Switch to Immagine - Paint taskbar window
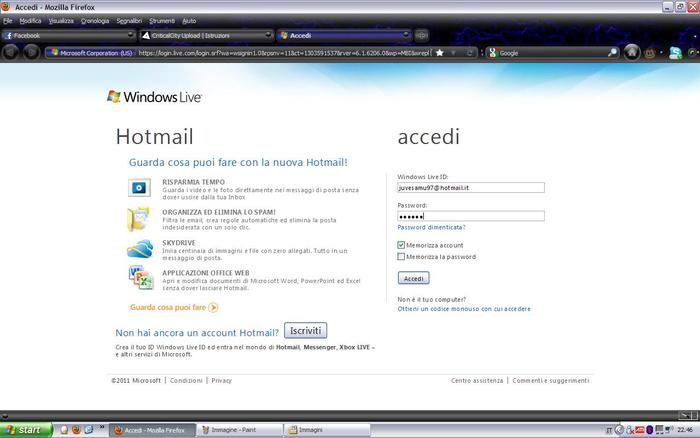The height and width of the screenshot is (438, 700). [240, 430]
